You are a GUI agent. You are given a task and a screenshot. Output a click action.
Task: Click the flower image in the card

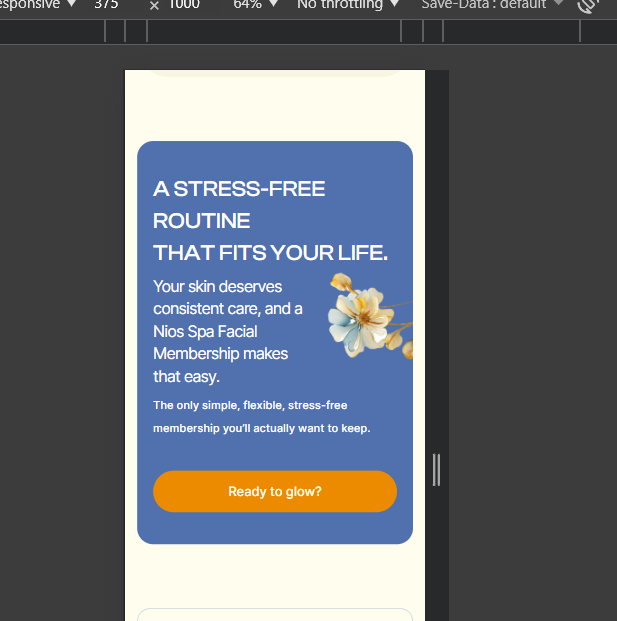[370, 316]
